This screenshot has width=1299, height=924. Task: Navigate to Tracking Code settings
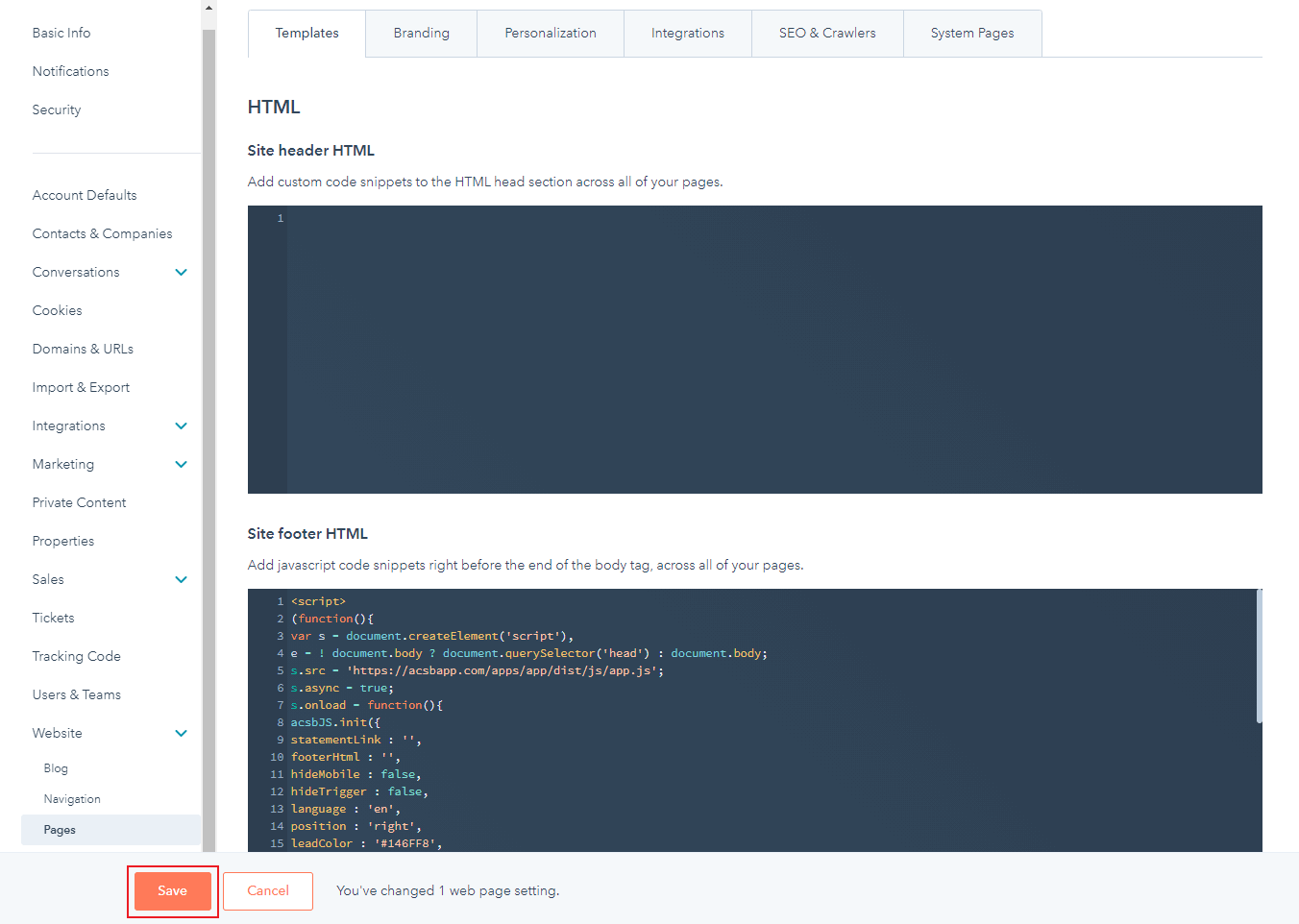(76, 656)
